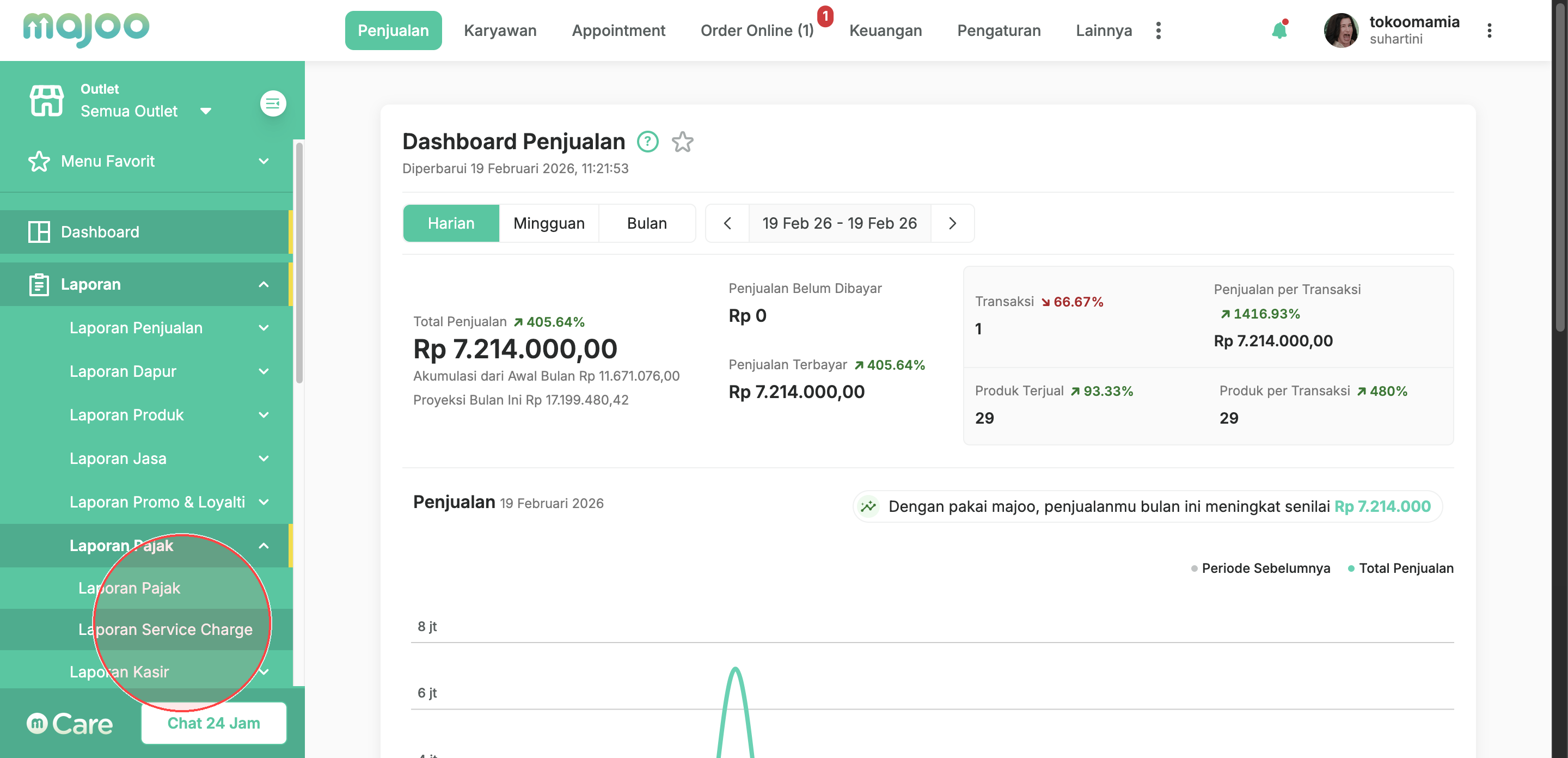Switch period to Mingguan

[548, 223]
